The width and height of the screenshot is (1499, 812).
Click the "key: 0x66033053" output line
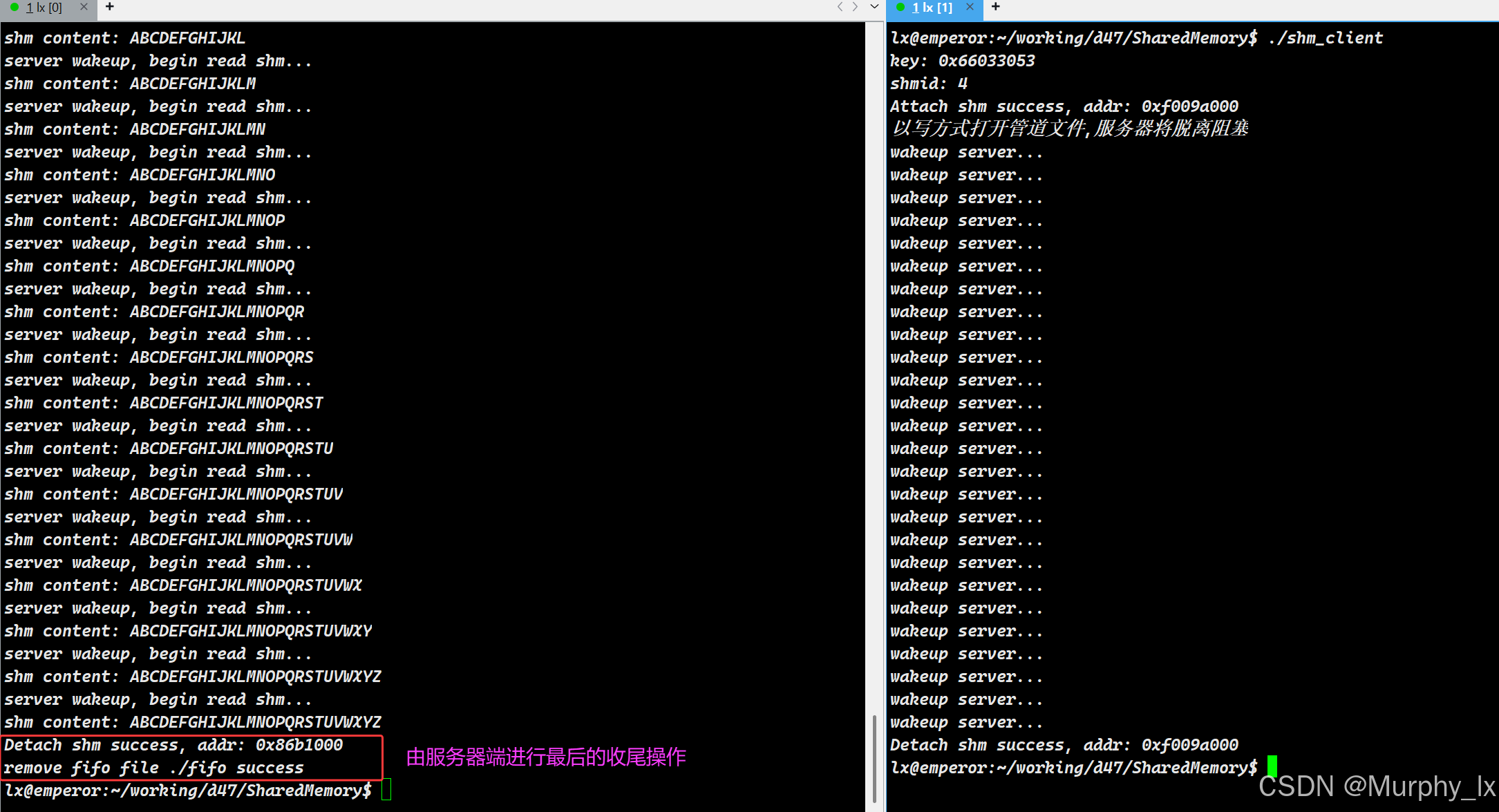[x=962, y=61]
